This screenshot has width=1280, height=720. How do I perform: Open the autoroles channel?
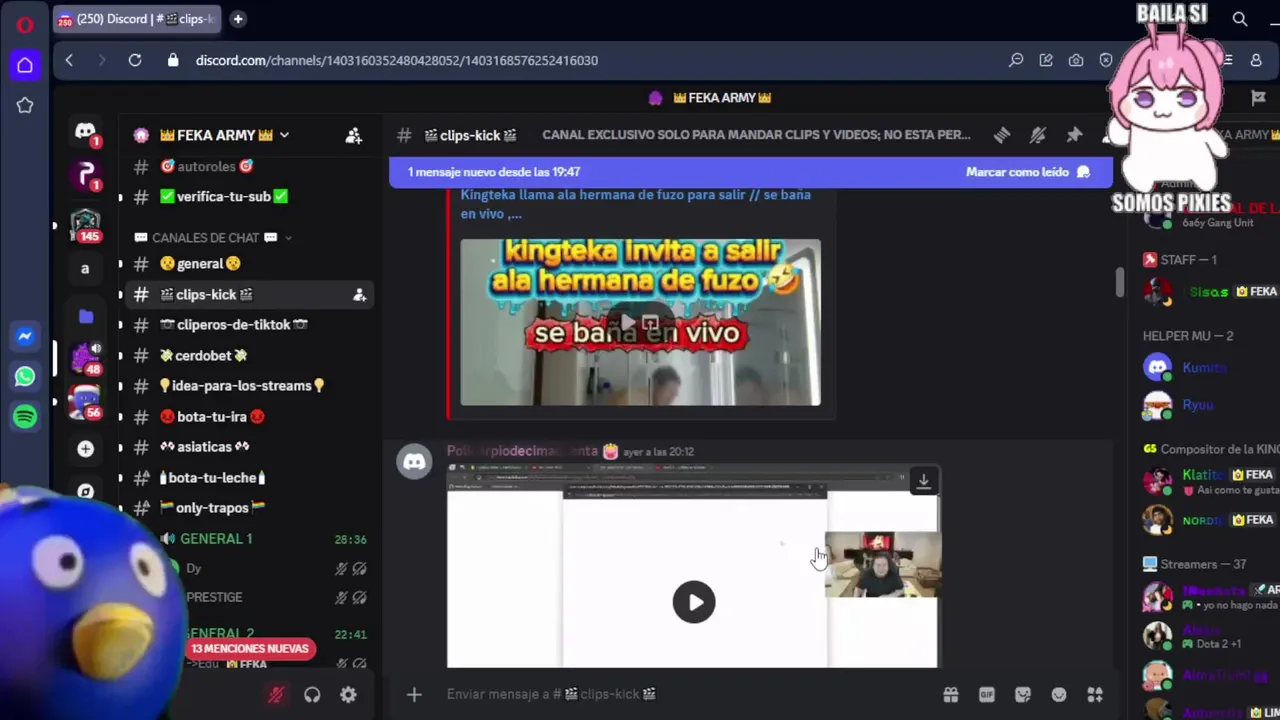point(248,167)
